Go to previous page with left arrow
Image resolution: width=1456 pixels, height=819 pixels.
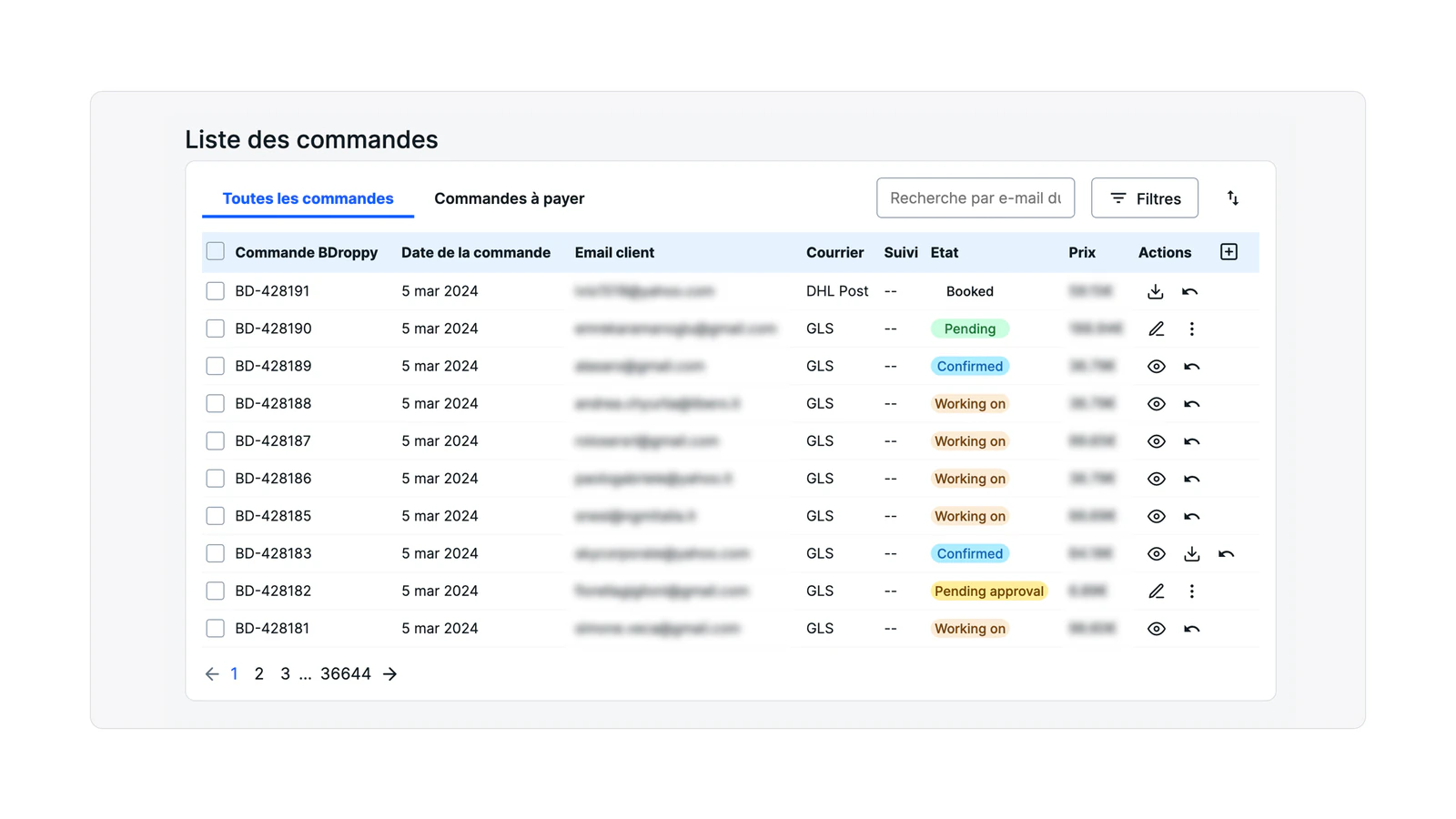point(212,674)
